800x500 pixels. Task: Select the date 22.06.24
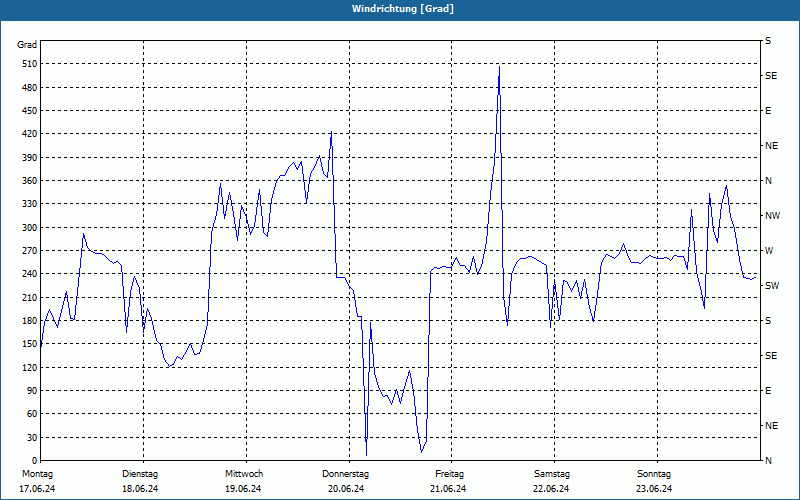[x=551, y=489]
